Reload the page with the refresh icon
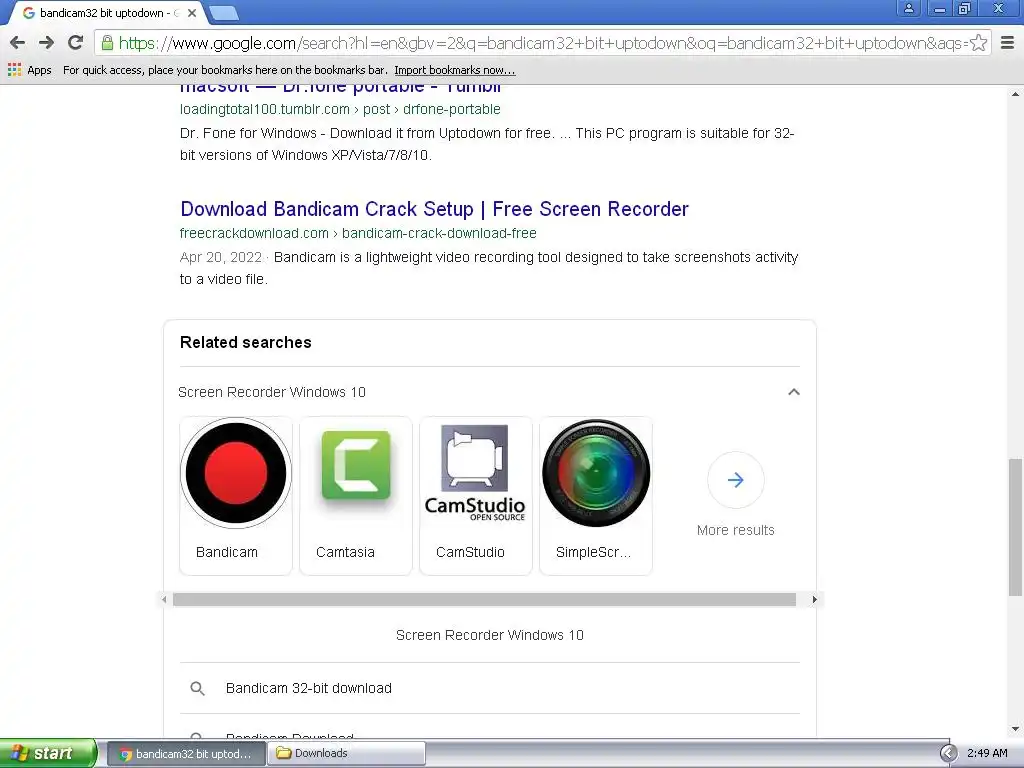1024x768 pixels. click(x=76, y=43)
